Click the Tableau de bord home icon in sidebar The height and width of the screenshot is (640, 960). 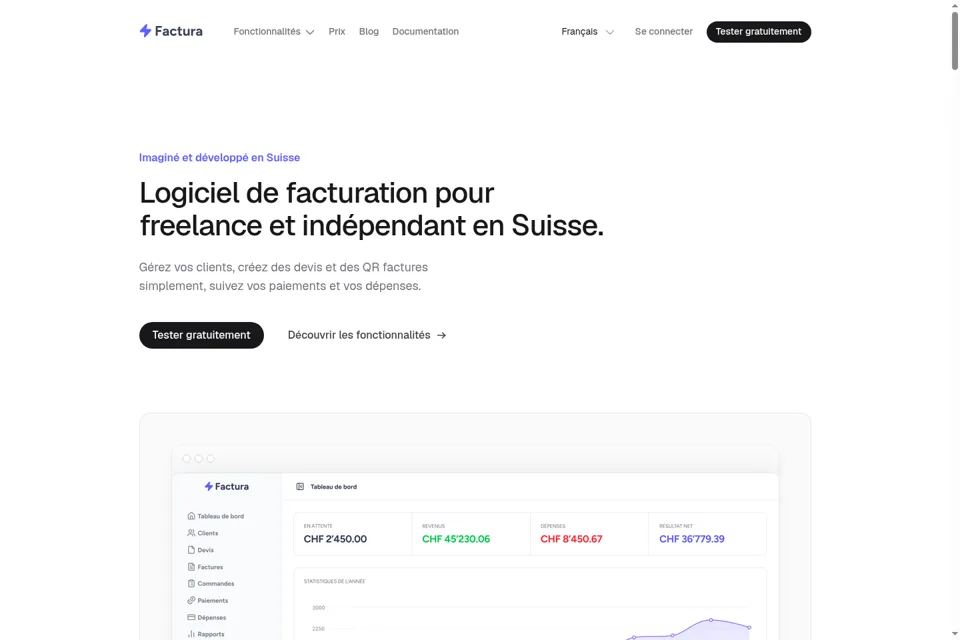coord(191,516)
